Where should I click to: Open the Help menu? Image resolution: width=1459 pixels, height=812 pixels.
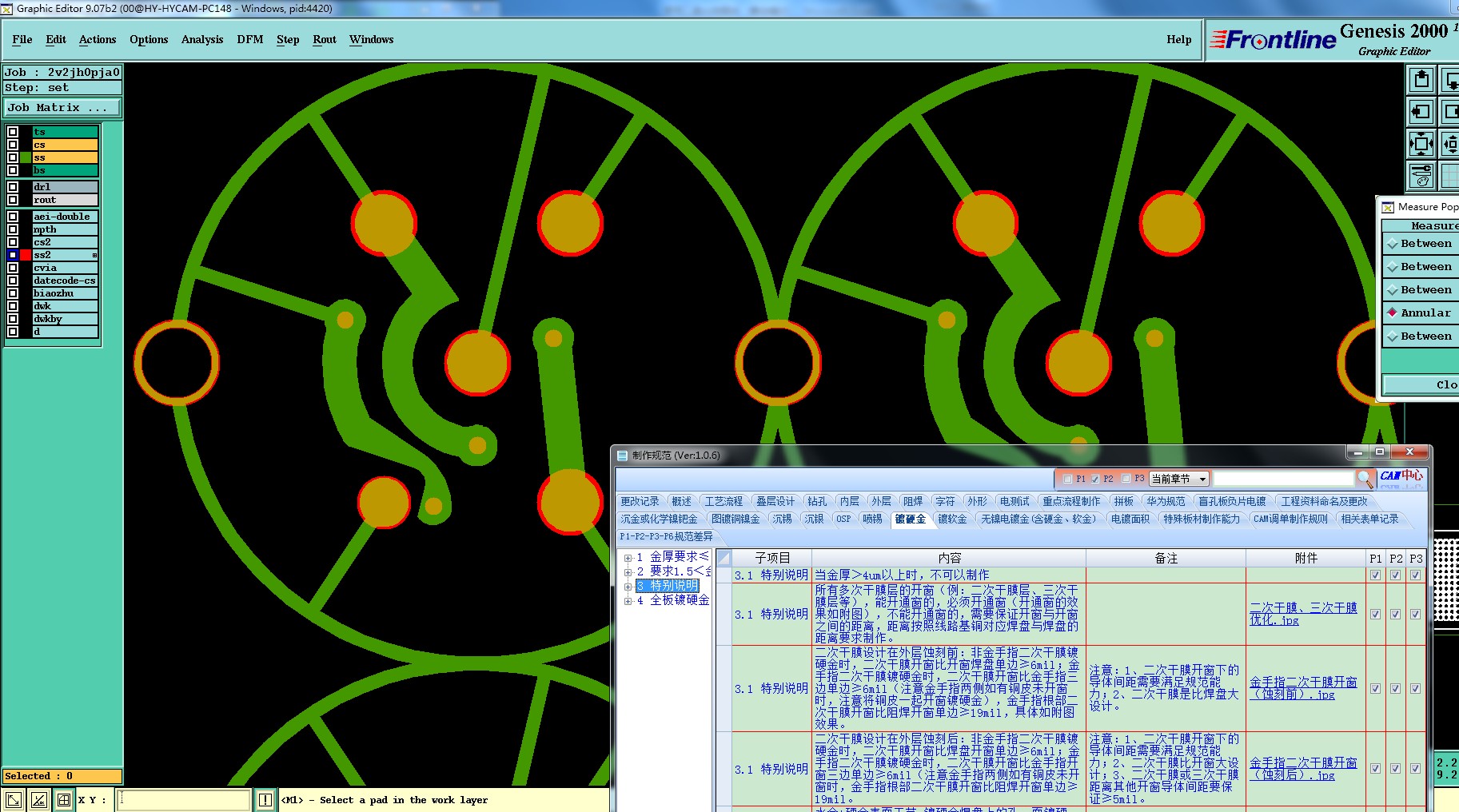(x=1178, y=39)
